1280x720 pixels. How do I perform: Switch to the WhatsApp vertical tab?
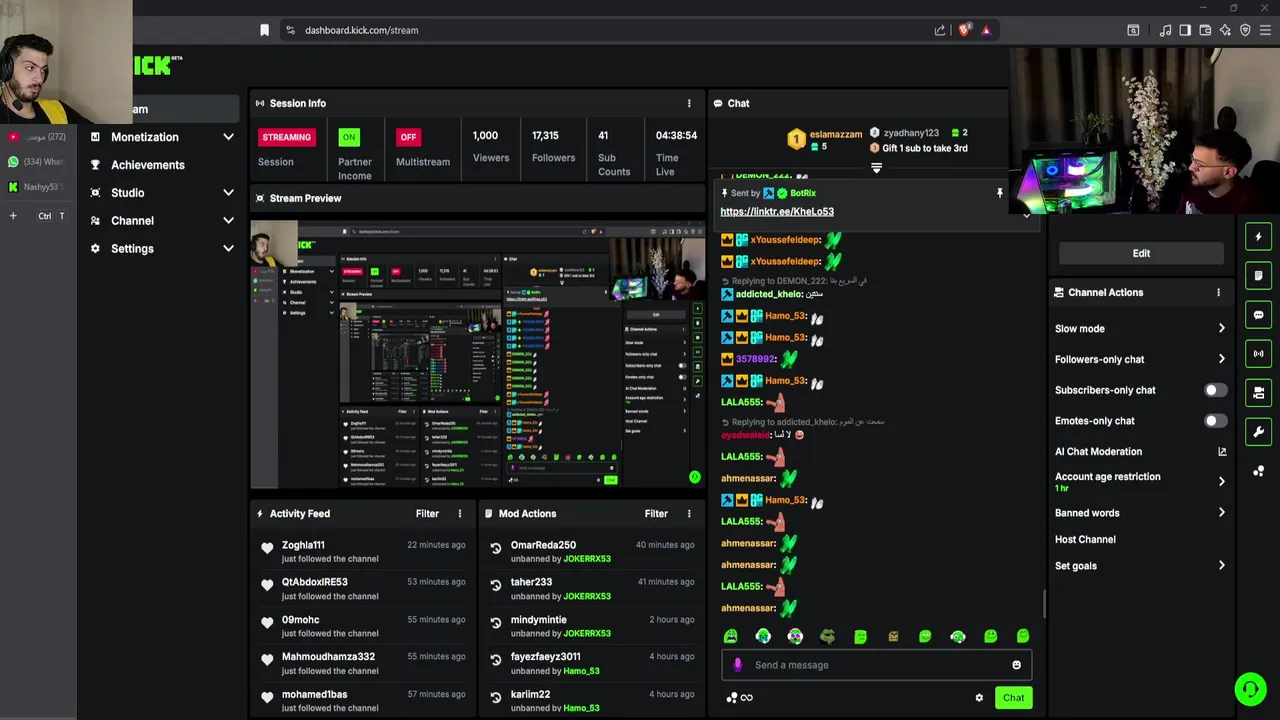(37, 162)
